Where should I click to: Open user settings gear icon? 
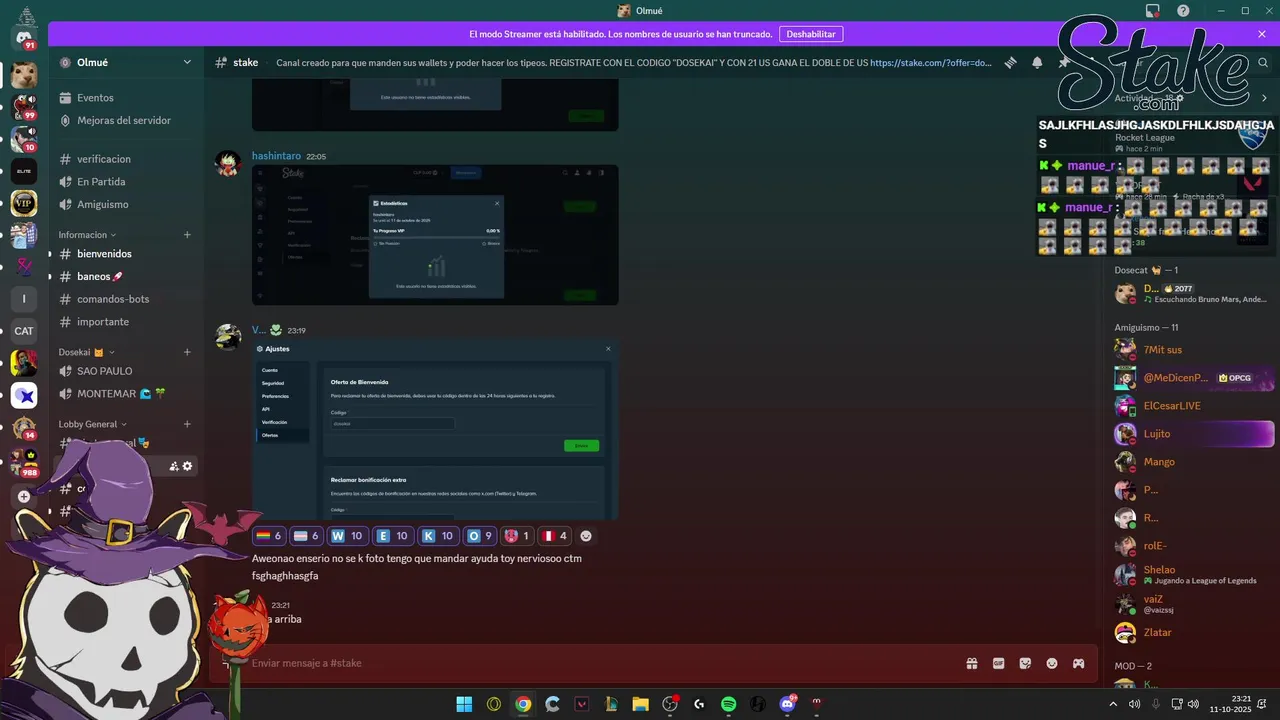pyautogui.click(x=187, y=466)
